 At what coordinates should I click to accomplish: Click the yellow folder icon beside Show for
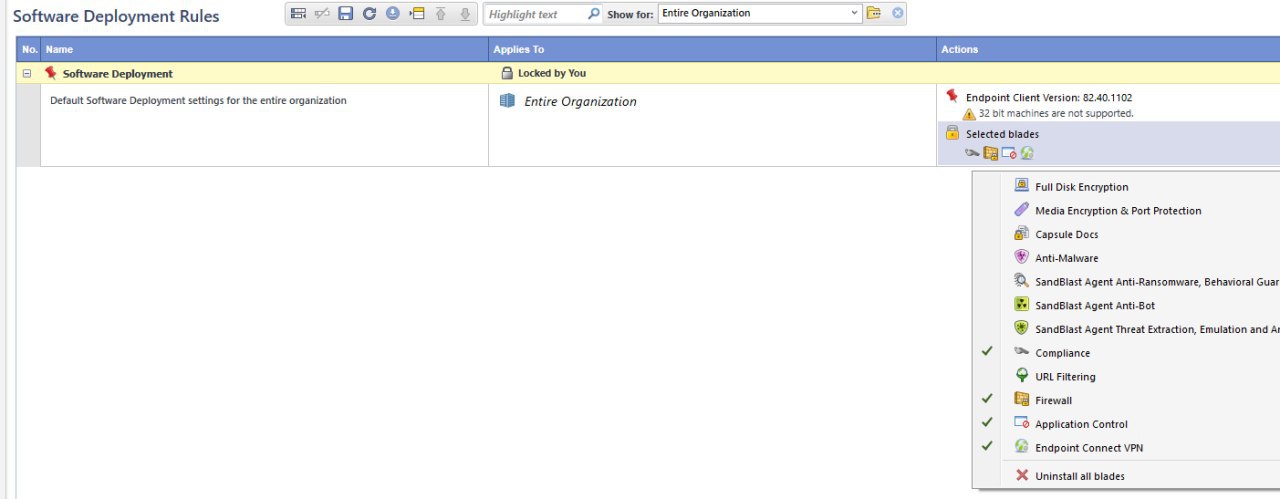pos(874,13)
